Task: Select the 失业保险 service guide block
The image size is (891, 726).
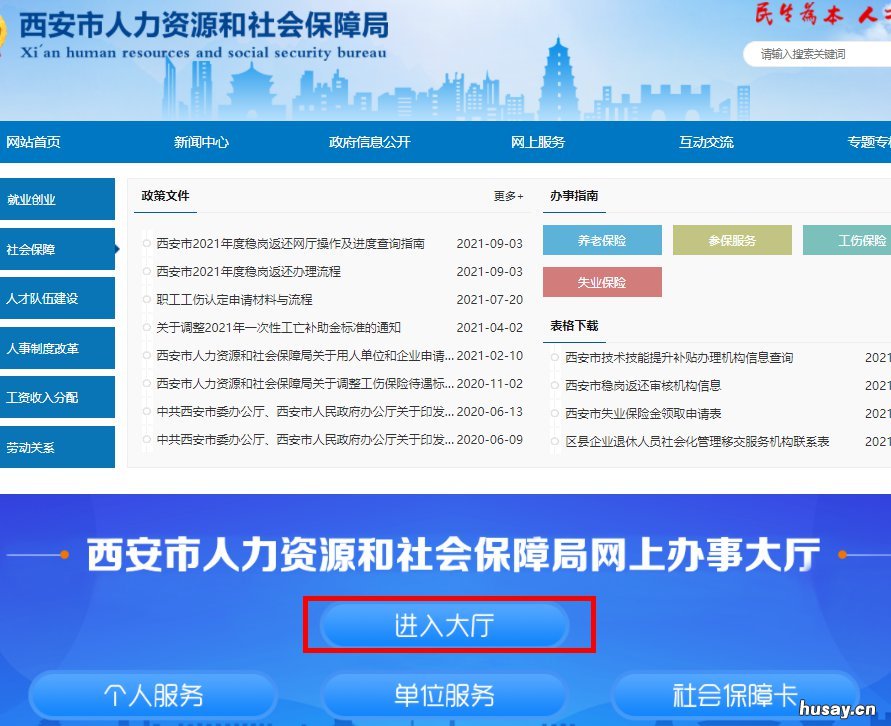Action: pyautogui.click(x=602, y=282)
